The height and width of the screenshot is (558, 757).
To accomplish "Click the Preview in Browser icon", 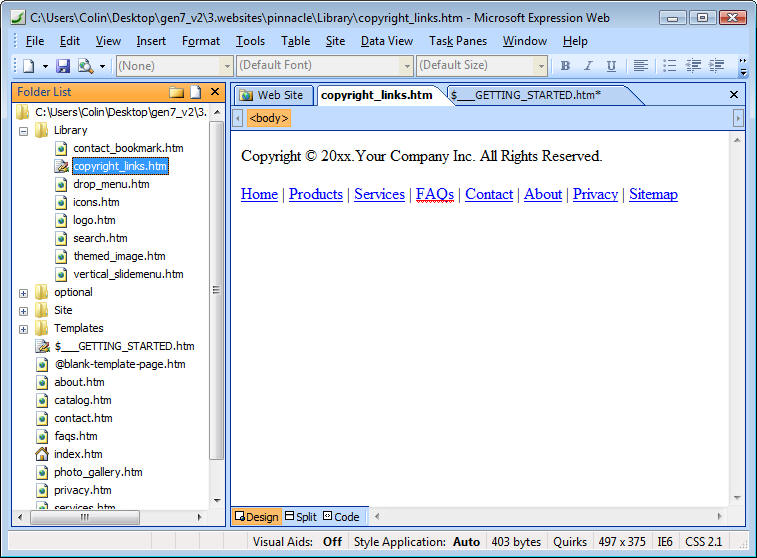I will click(x=85, y=66).
